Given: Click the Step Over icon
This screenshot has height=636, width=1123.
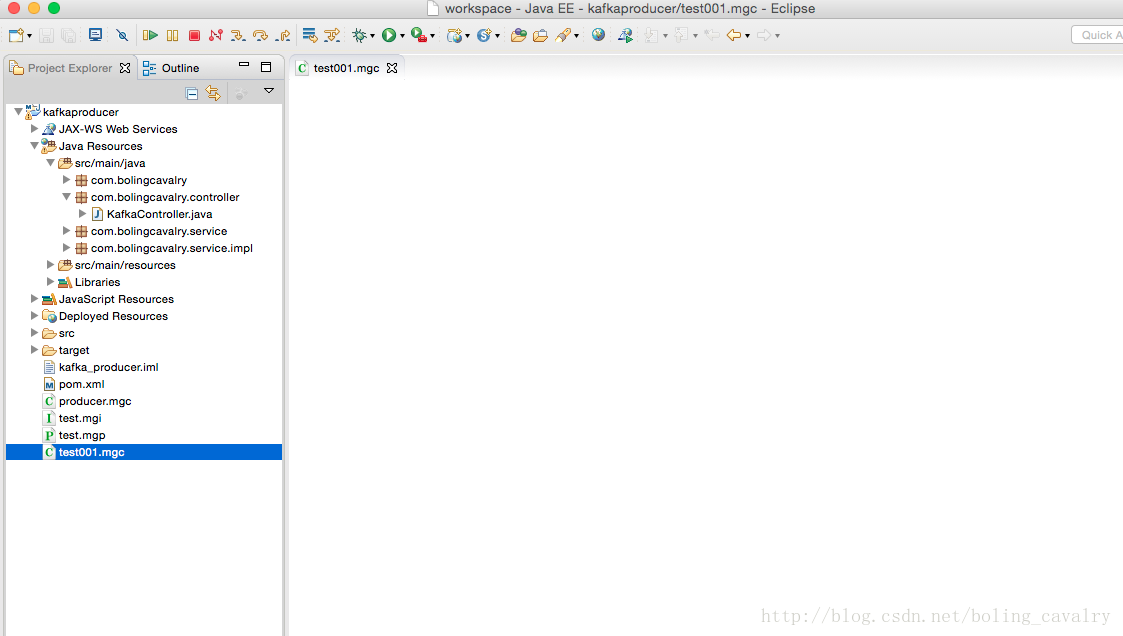Looking at the screenshot, I should [261, 35].
